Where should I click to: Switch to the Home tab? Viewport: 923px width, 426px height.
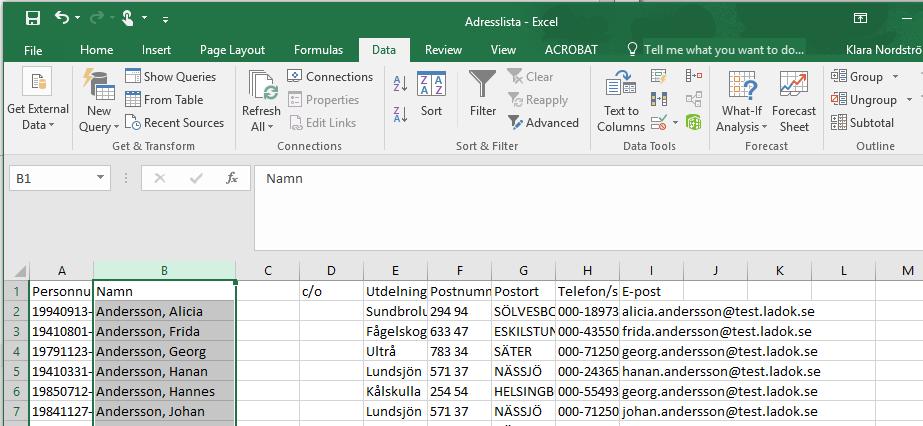click(x=97, y=50)
